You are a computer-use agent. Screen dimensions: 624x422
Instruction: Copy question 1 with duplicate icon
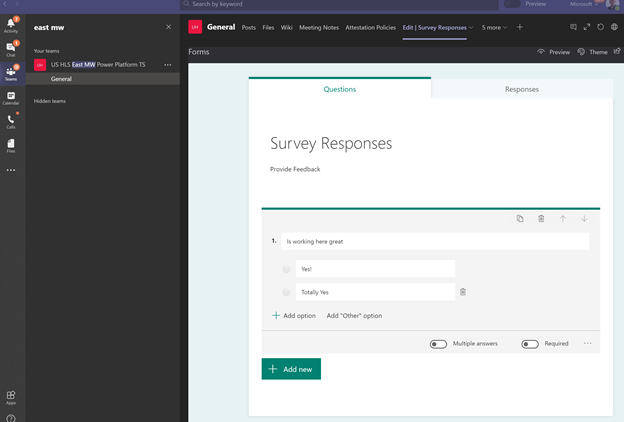(x=520, y=219)
